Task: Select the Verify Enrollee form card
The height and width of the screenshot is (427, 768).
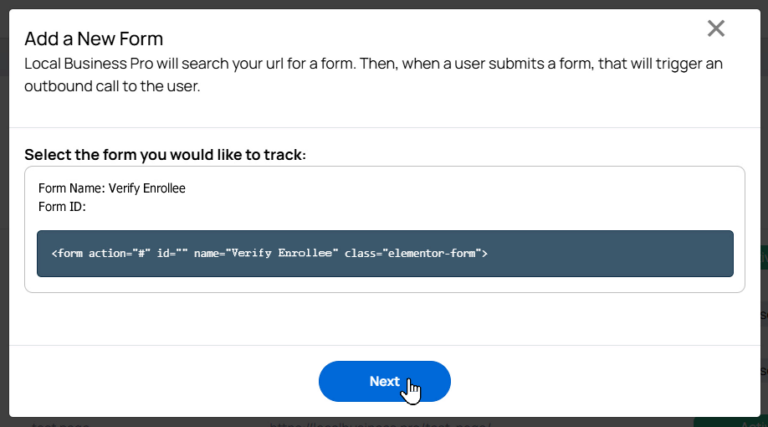Action: 384,229
